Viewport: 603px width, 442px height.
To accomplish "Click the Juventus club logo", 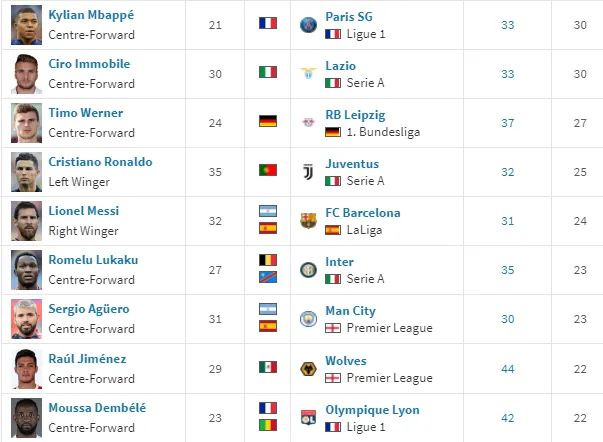I will pos(308,172).
